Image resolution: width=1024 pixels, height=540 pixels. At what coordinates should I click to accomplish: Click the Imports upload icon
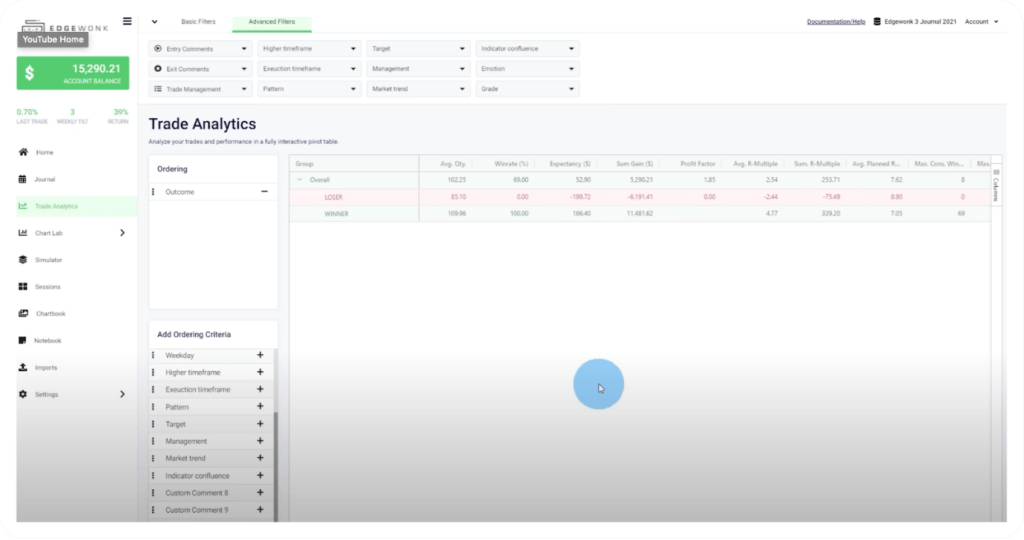[22, 367]
